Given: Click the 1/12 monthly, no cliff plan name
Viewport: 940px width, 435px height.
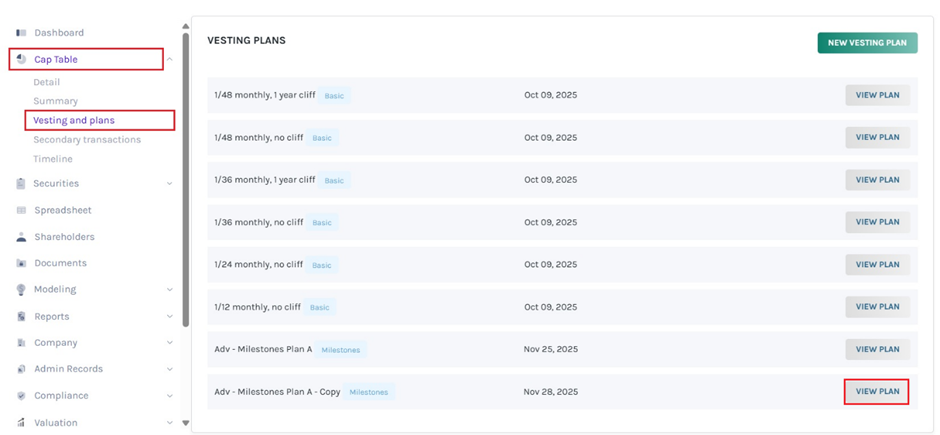Looking at the screenshot, I should click(x=258, y=307).
